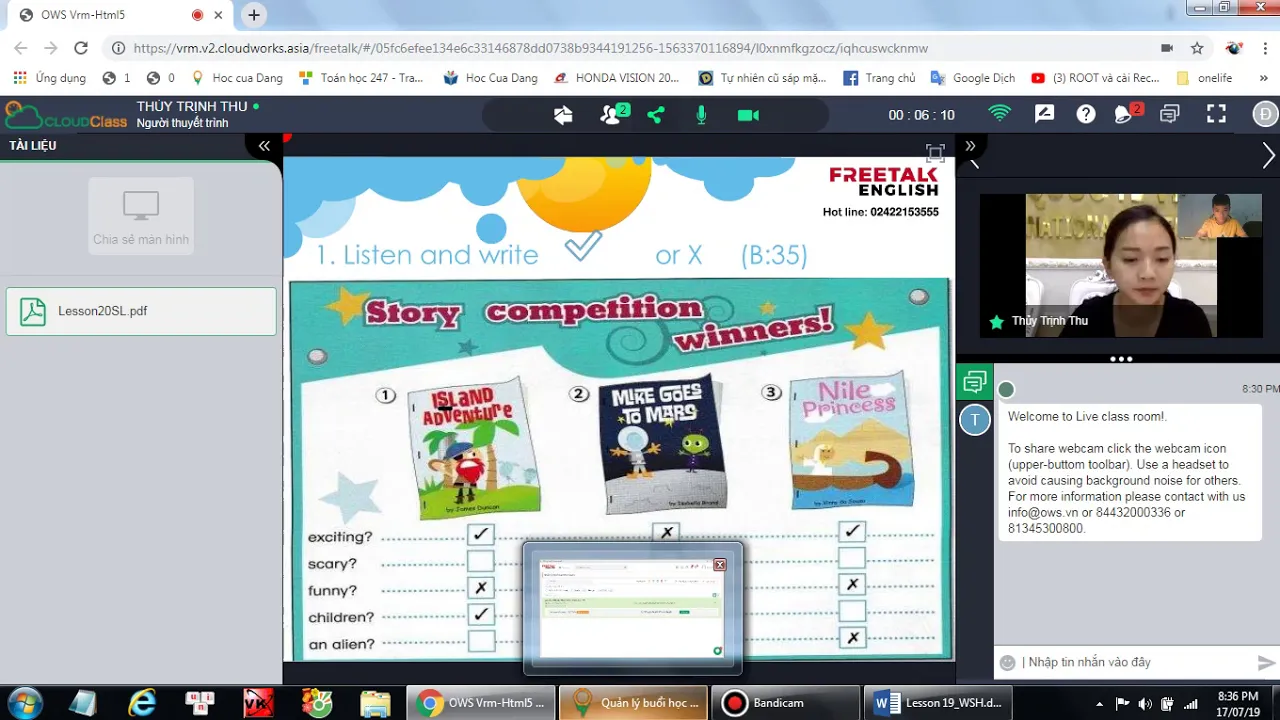Collapse the right side panel chevrons
Viewport: 1280px width, 720px height.
coord(969,146)
